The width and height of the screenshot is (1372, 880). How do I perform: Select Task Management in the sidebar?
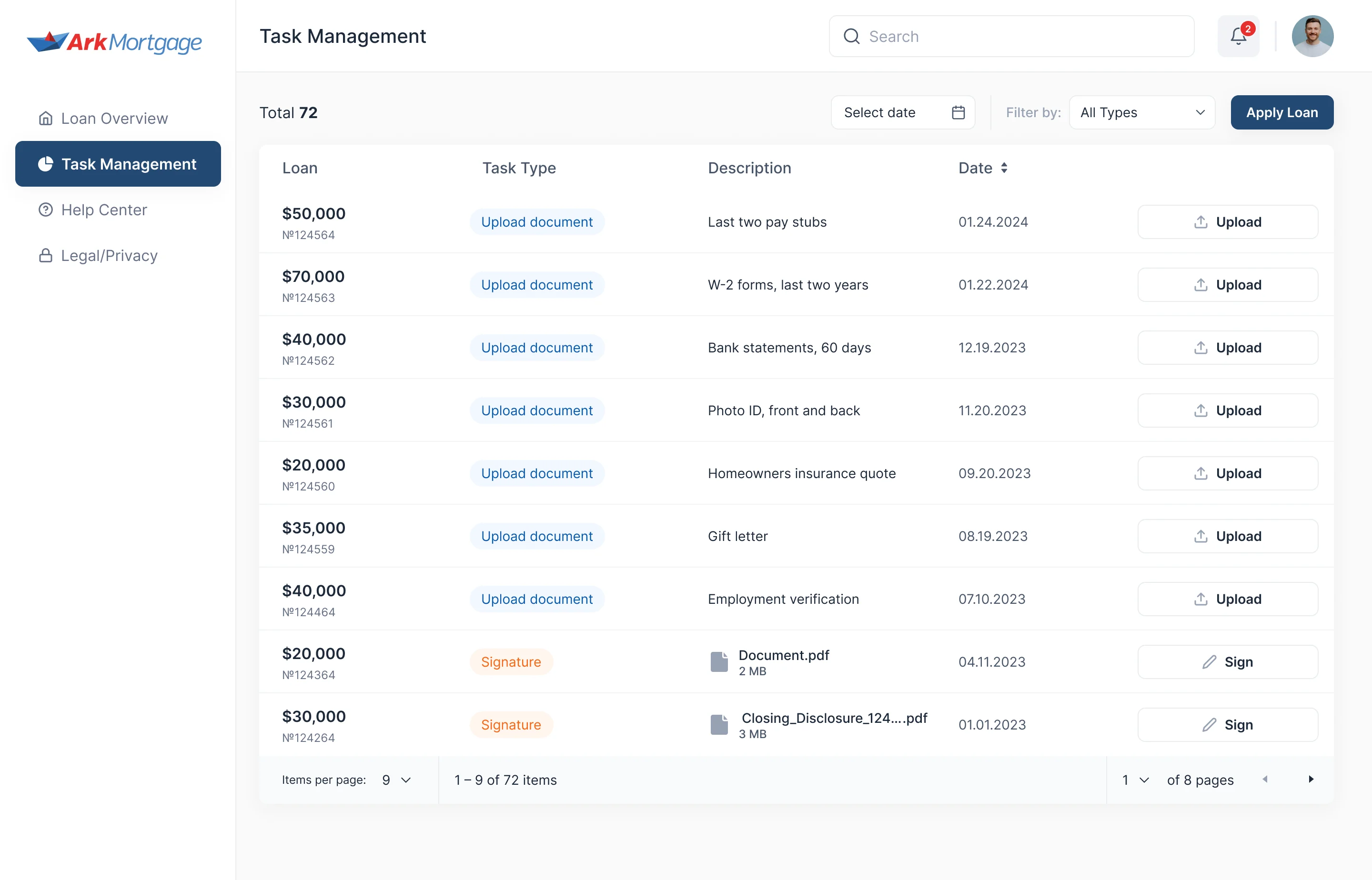coord(118,164)
